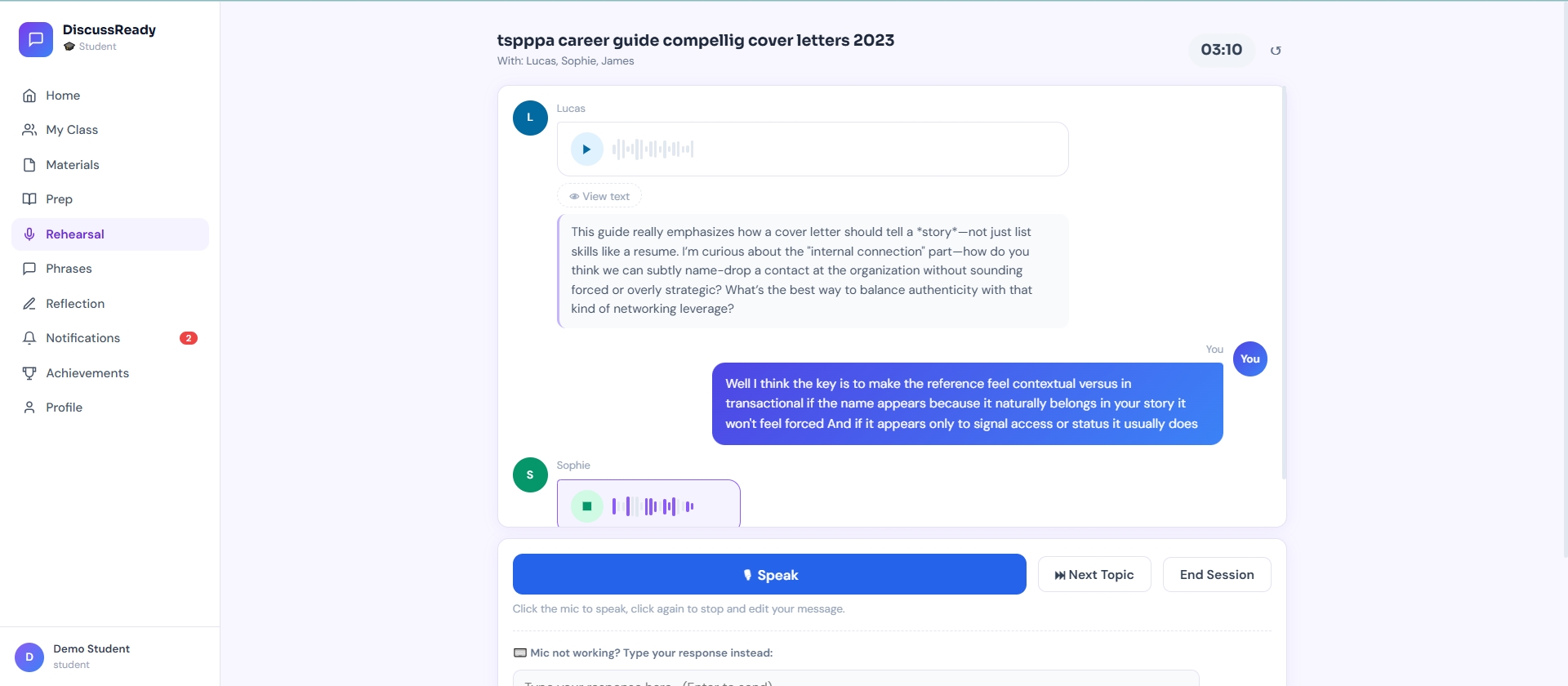Skip to Next Topic
The image size is (1568, 686).
tap(1094, 575)
